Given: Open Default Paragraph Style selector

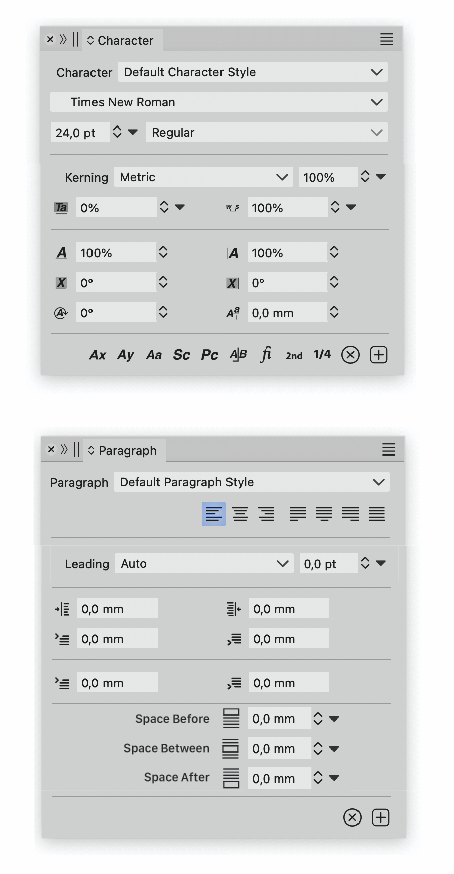Looking at the screenshot, I should coord(252,482).
